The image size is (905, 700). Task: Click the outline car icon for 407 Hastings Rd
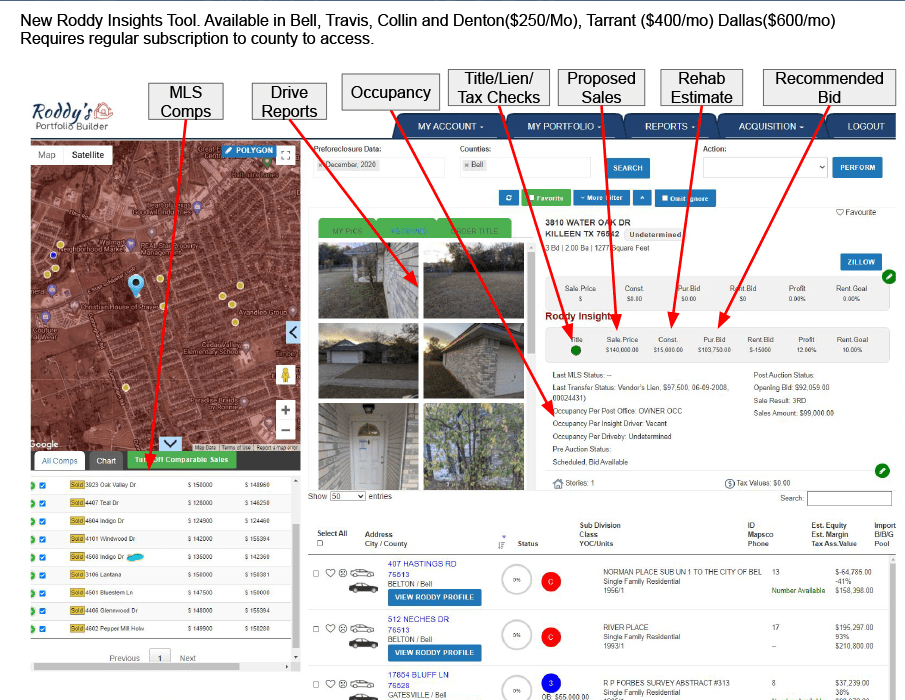click(x=362, y=573)
